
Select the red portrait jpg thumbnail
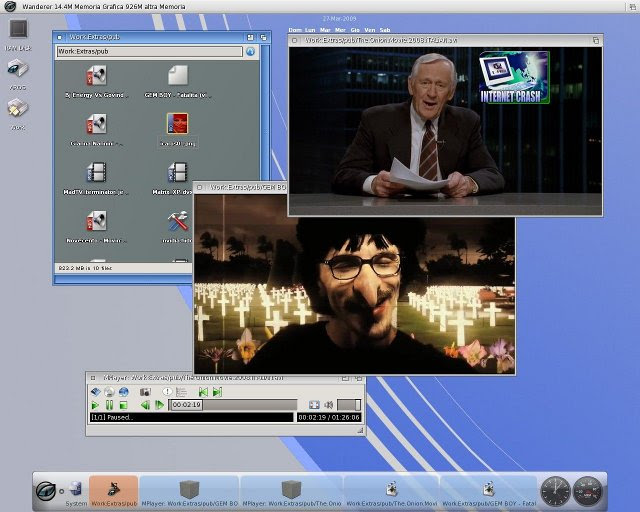pos(178,124)
